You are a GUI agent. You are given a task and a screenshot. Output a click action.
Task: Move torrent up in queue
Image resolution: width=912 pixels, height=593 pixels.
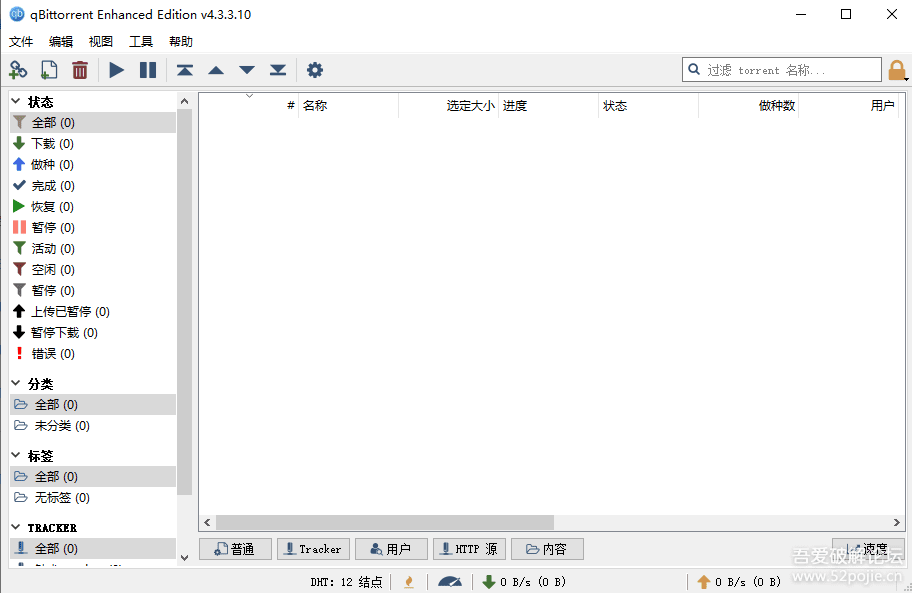coord(216,70)
